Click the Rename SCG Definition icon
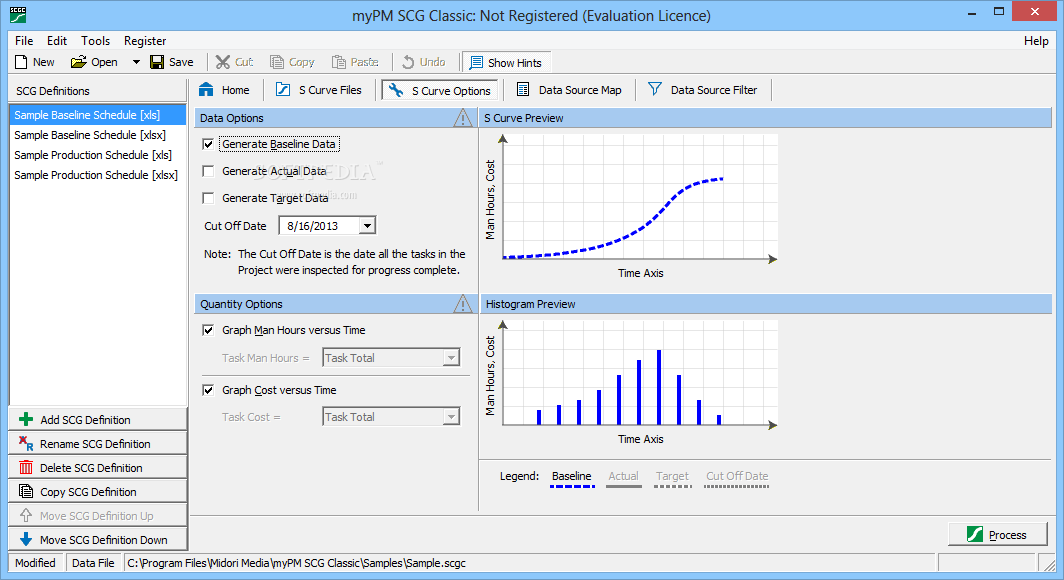Screen dimensions: 1064x580 [x=26, y=444]
